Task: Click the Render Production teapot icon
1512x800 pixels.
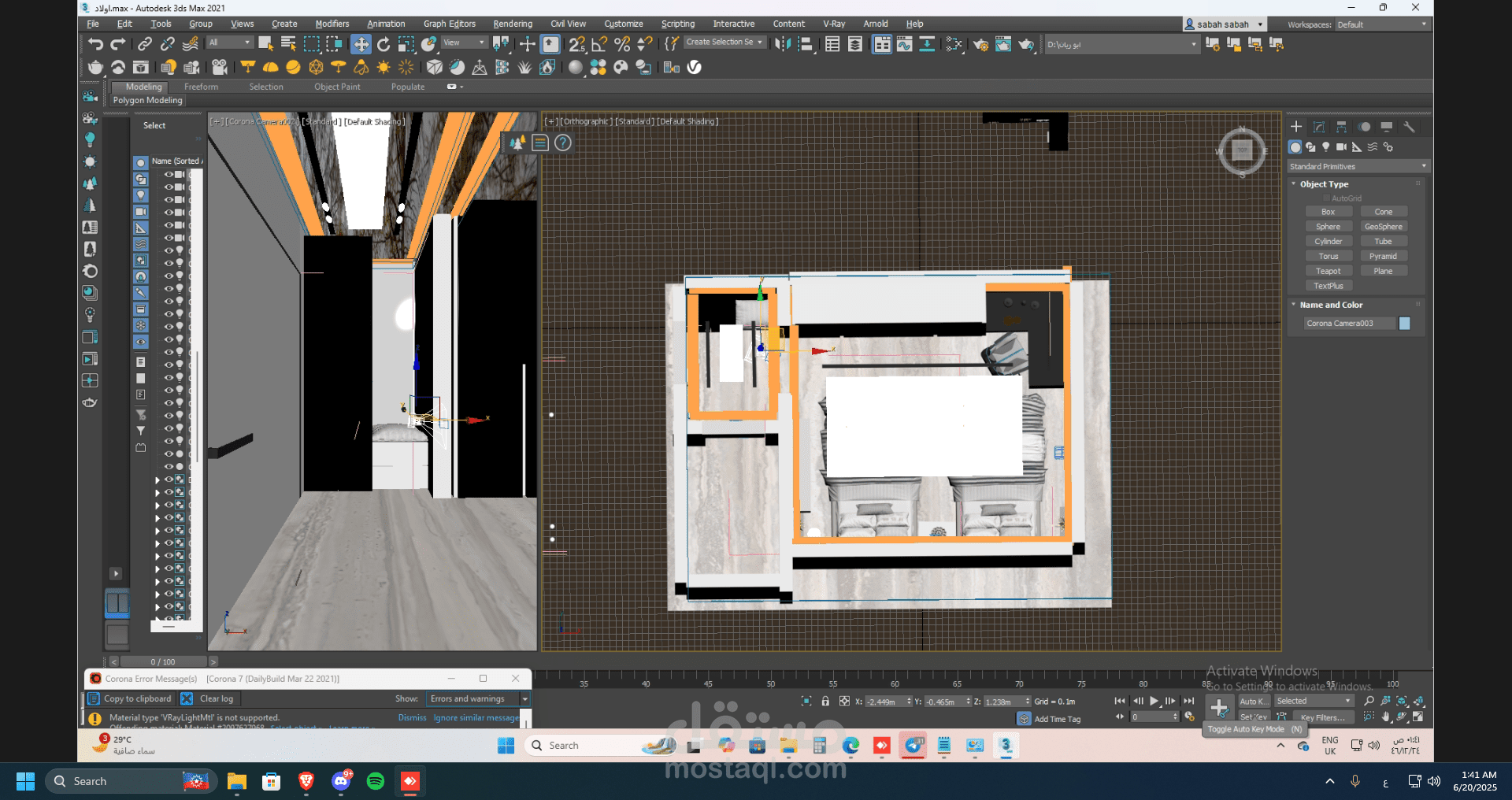Action: (1026, 44)
